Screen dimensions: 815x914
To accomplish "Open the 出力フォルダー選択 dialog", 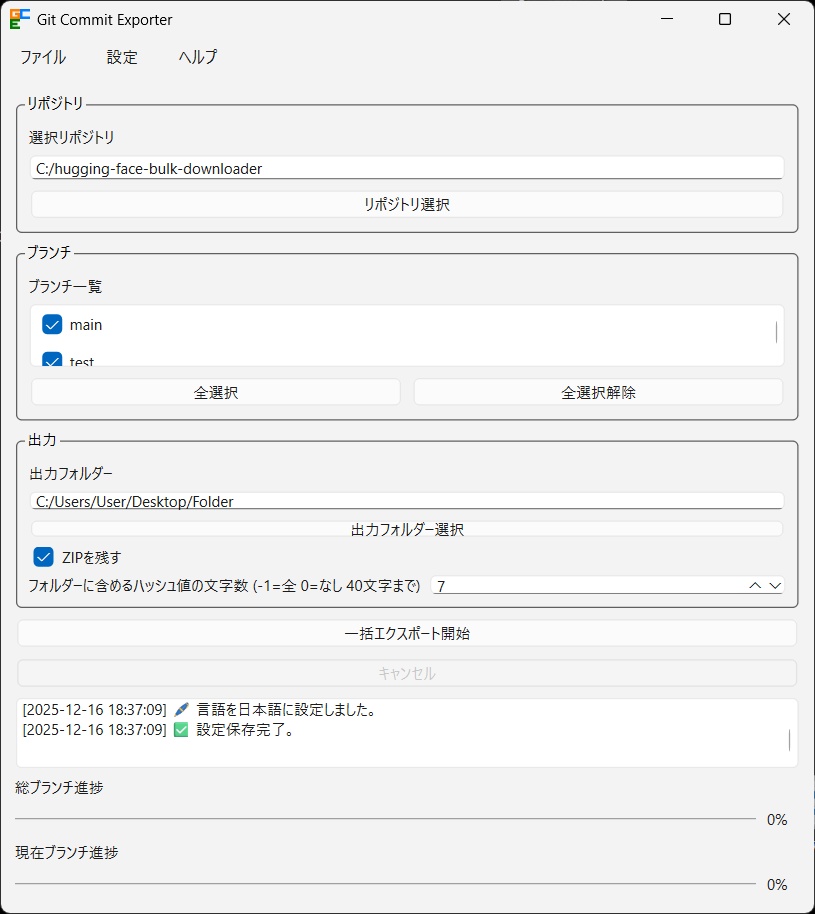I will [x=407, y=529].
